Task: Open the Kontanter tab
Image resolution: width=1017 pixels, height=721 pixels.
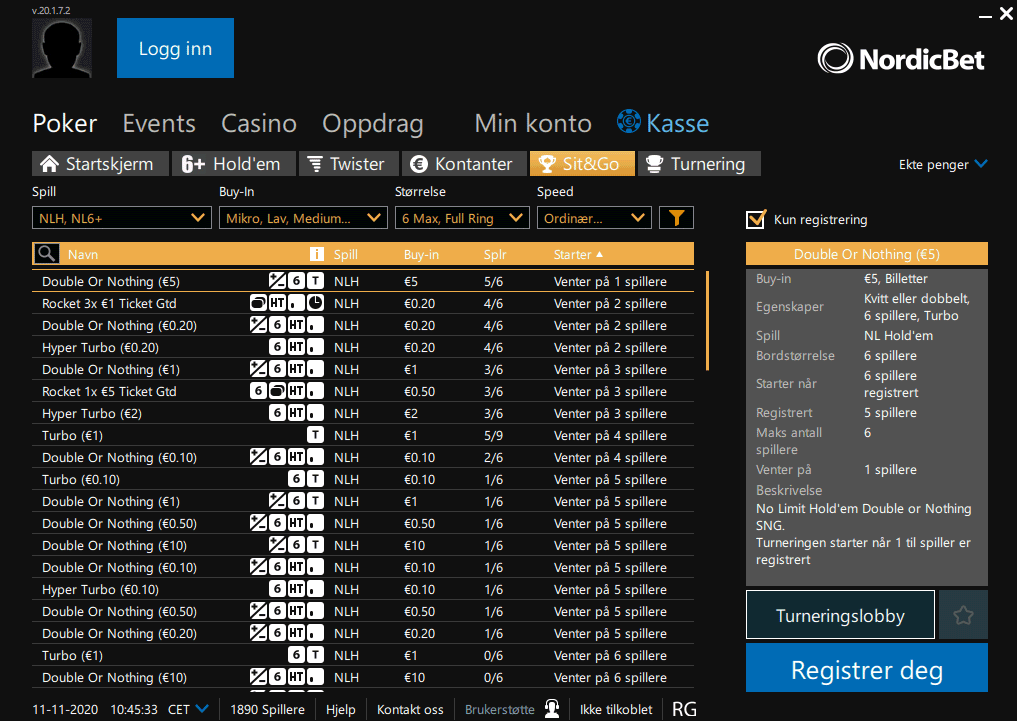Action: (464, 164)
